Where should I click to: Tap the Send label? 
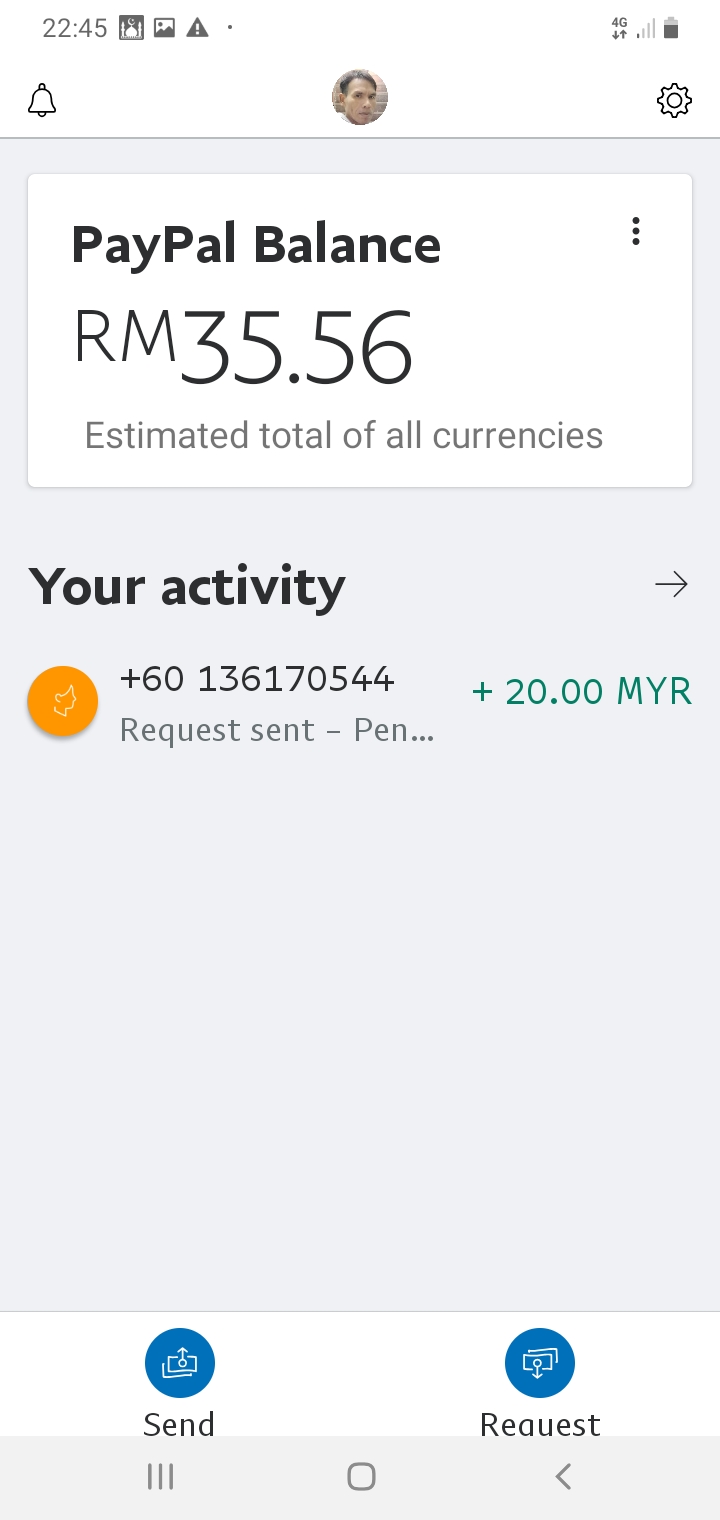point(179,1423)
